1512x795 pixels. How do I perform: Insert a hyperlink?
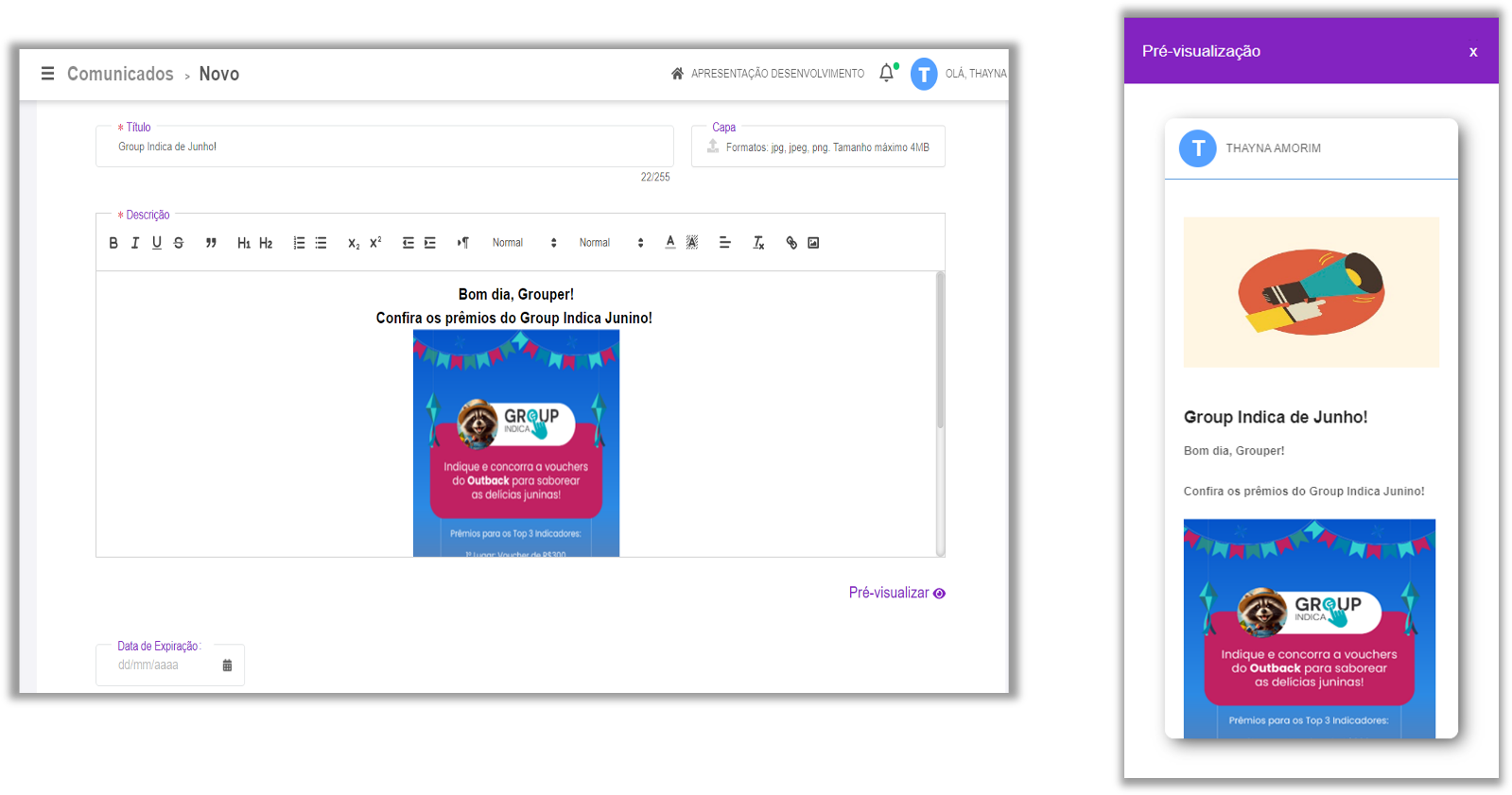791,243
